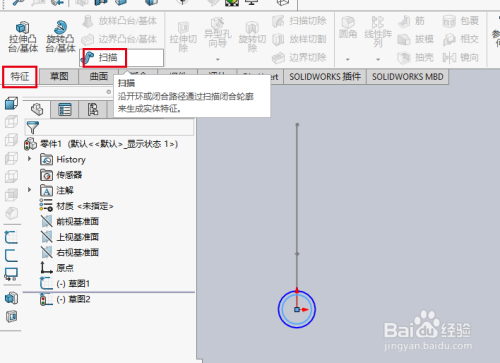Image resolution: width=500 pixels, height=363 pixels.
Task: Select 旋转切除 Revolved Cut tool
Action: pos(252,37)
